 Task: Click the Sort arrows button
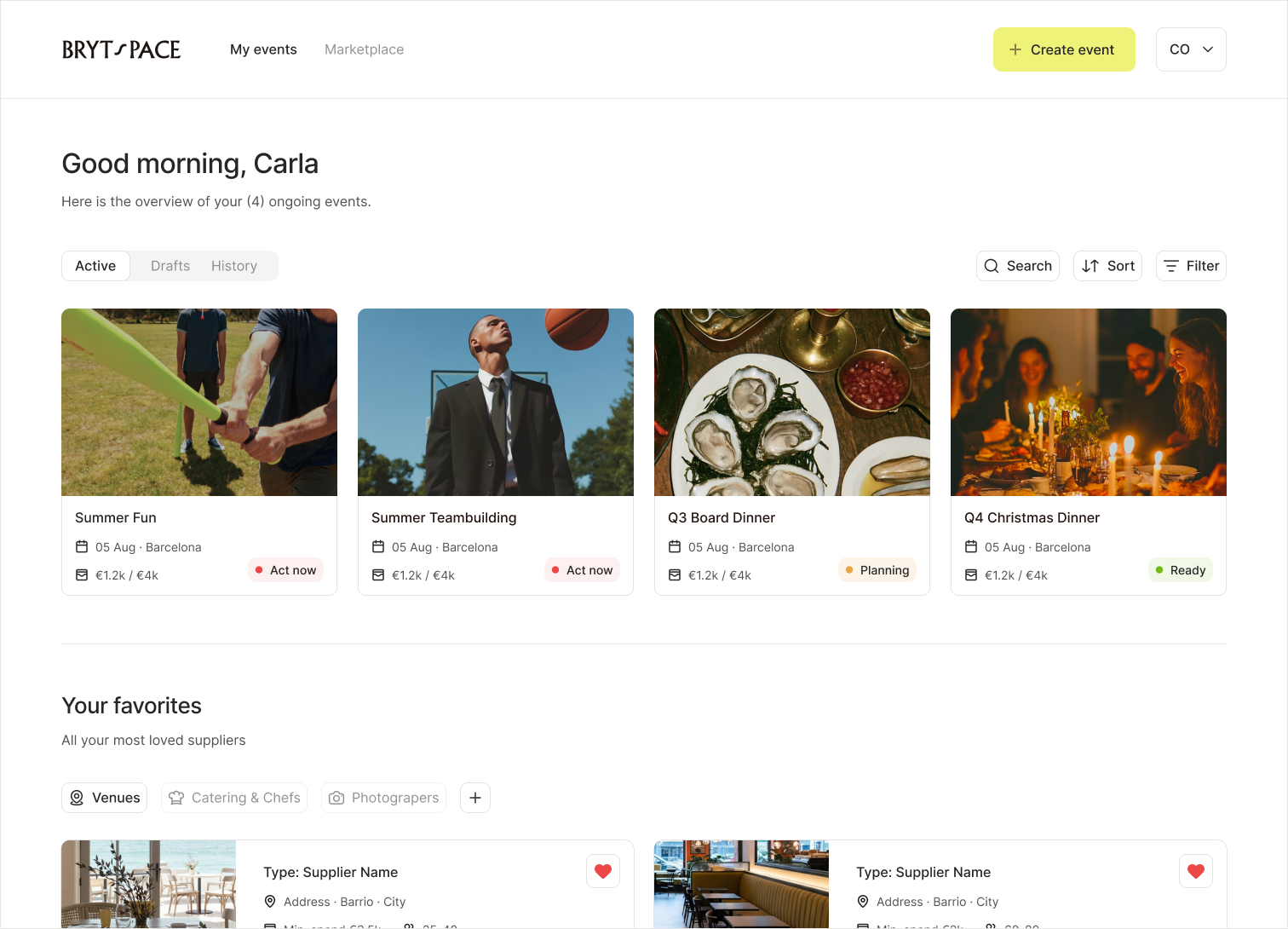click(x=1107, y=266)
